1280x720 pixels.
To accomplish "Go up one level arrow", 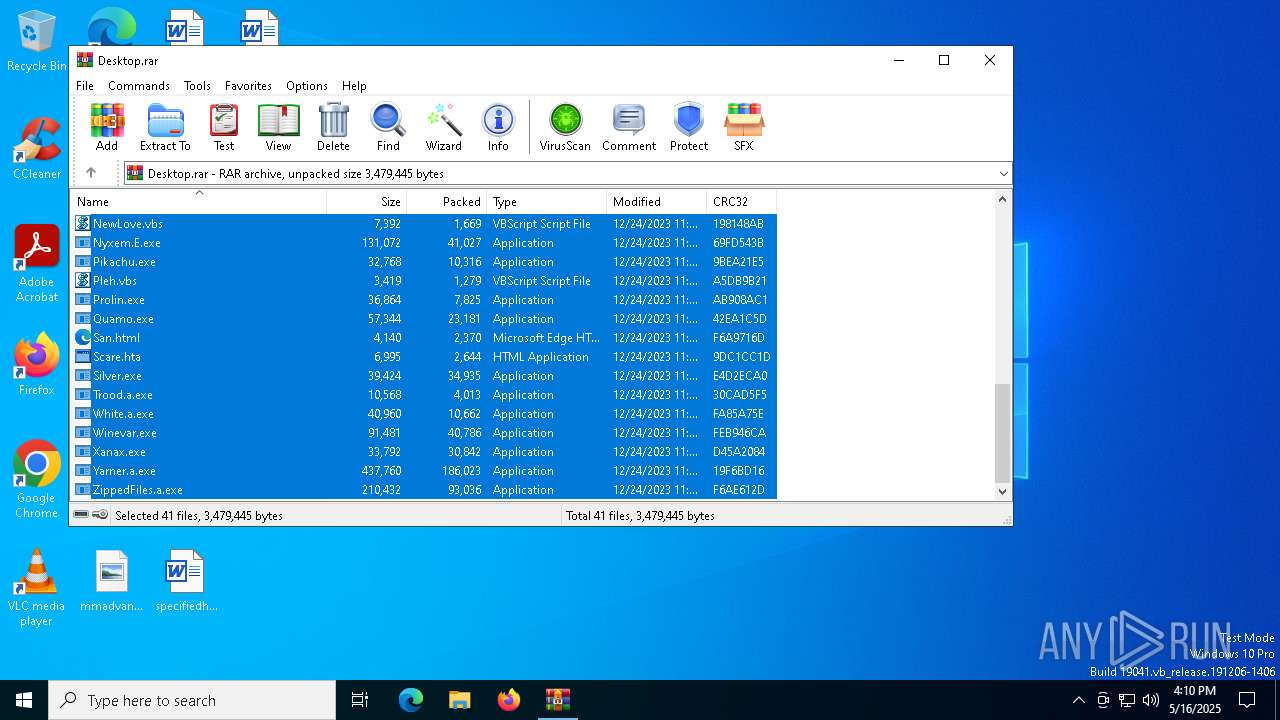I will pos(91,173).
